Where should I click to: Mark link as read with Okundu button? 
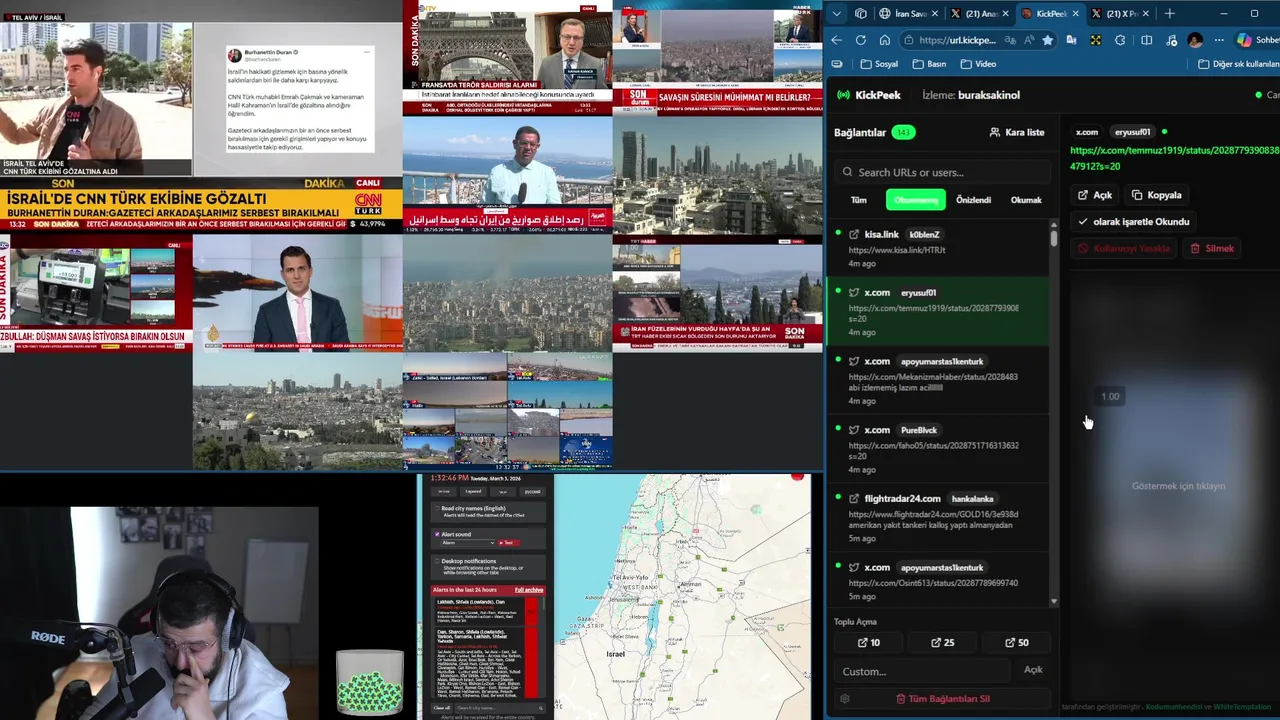[x=1133, y=222]
